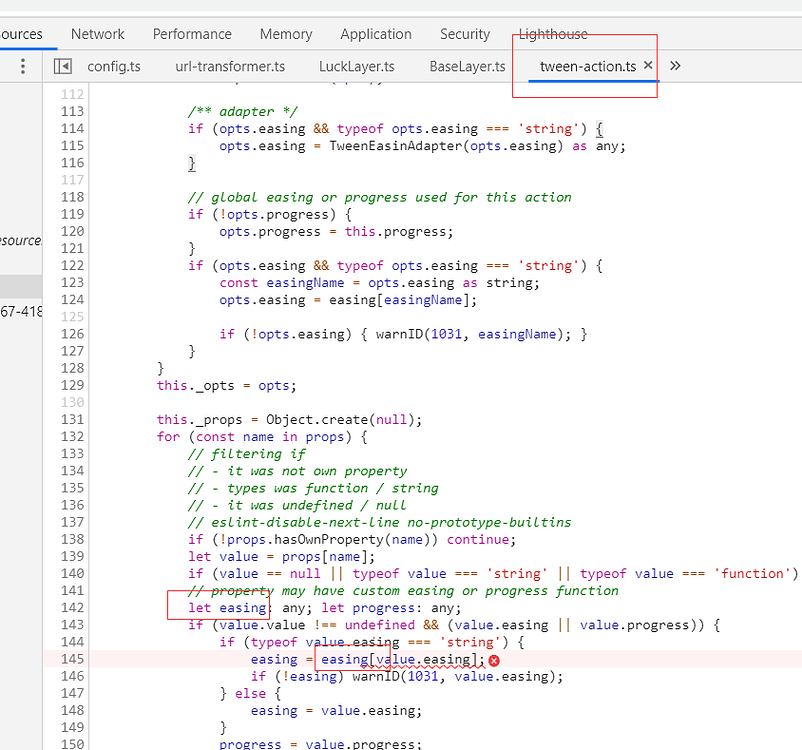Set a breakpoint on line 145
The height and width of the screenshot is (750, 802).
[x=71, y=659]
